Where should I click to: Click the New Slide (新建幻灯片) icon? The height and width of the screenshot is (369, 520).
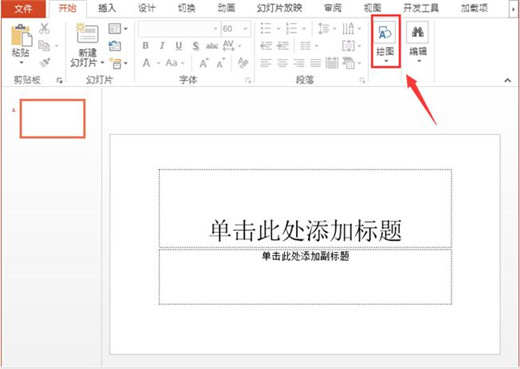tap(87, 33)
